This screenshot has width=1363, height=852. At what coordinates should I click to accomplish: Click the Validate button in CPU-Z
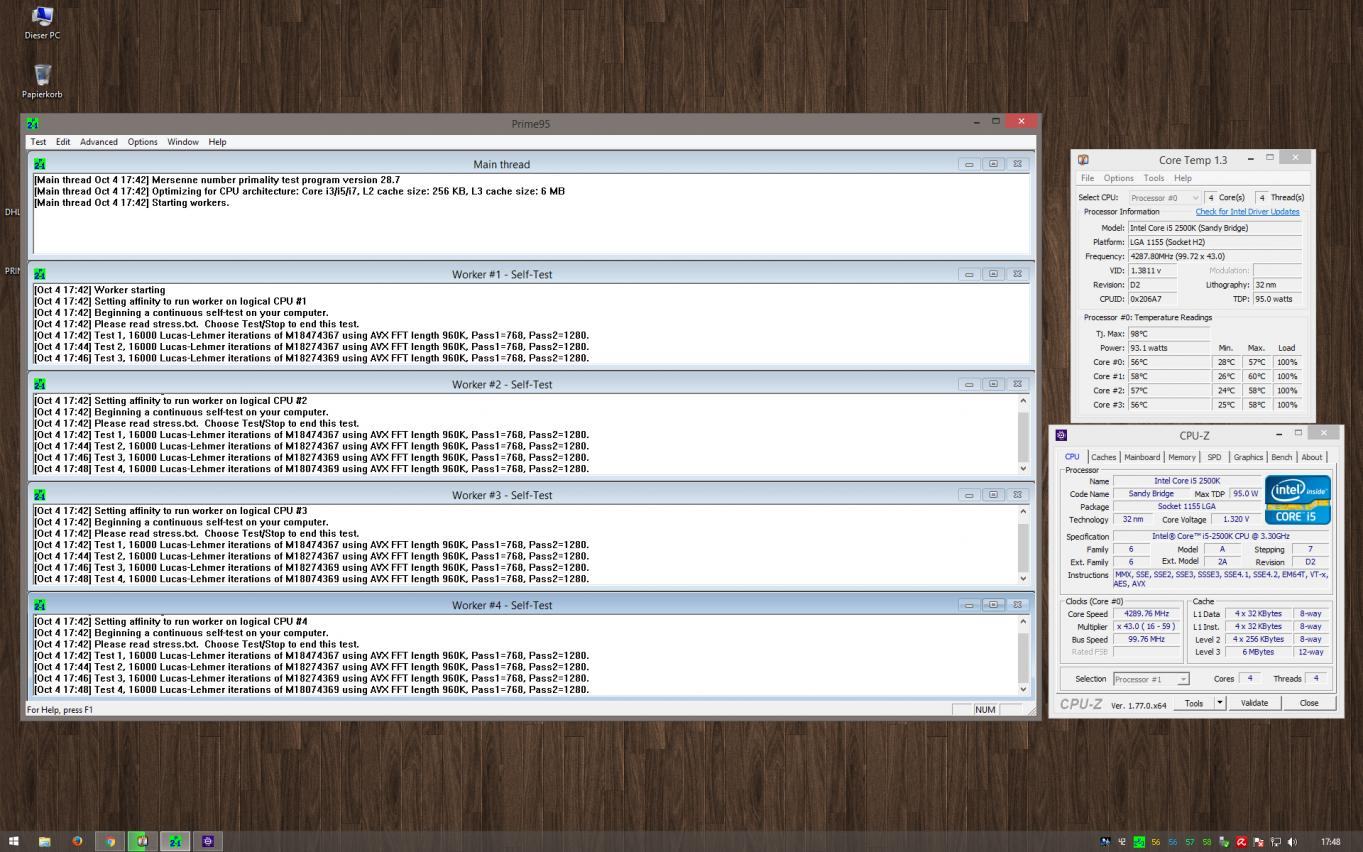[1254, 703]
